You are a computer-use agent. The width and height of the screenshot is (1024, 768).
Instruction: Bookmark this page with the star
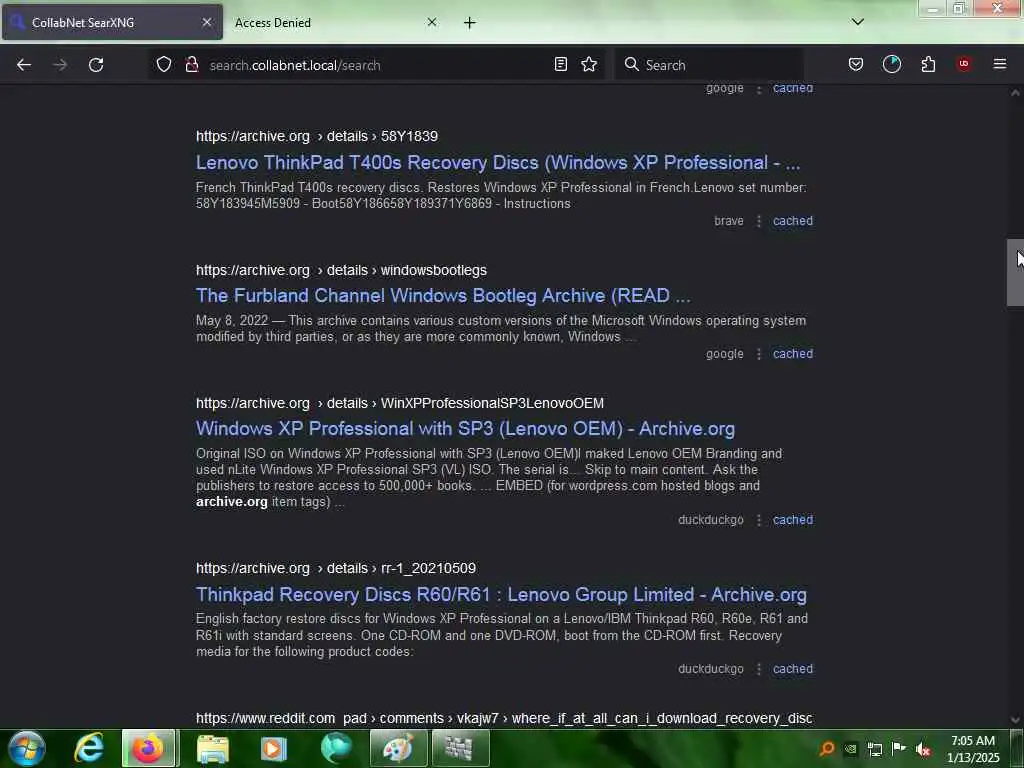pyautogui.click(x=589, y=65)
